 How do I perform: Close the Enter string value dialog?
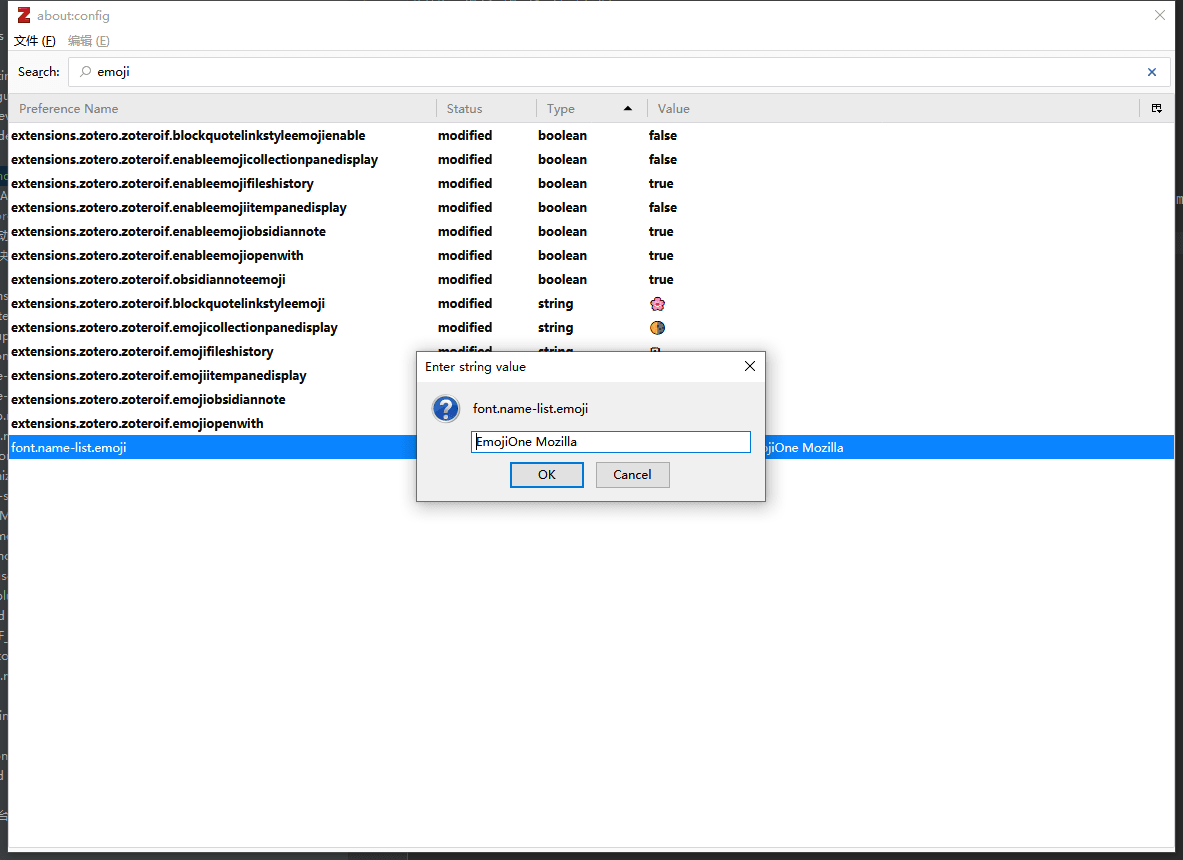[750, 367]
